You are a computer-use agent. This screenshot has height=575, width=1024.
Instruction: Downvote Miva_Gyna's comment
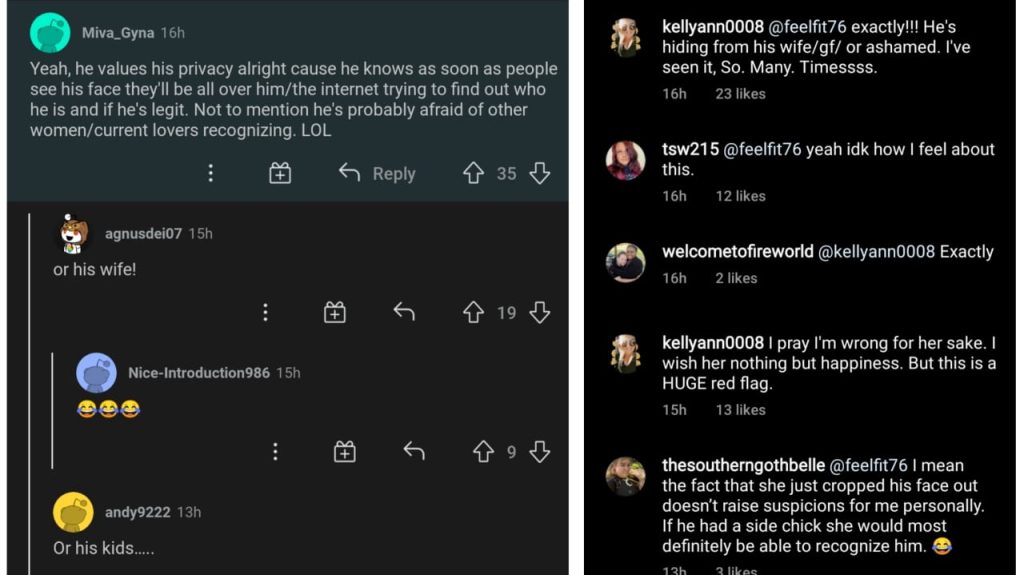(540, 174)
